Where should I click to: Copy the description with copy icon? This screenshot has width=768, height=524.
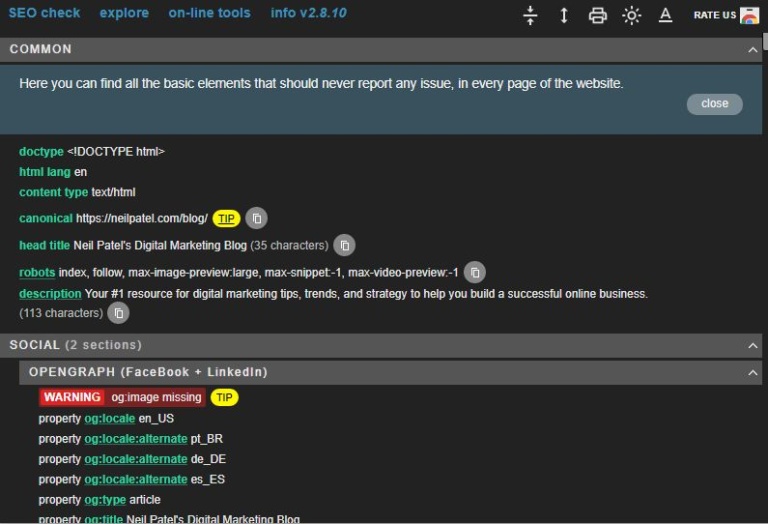click(119, 313)
